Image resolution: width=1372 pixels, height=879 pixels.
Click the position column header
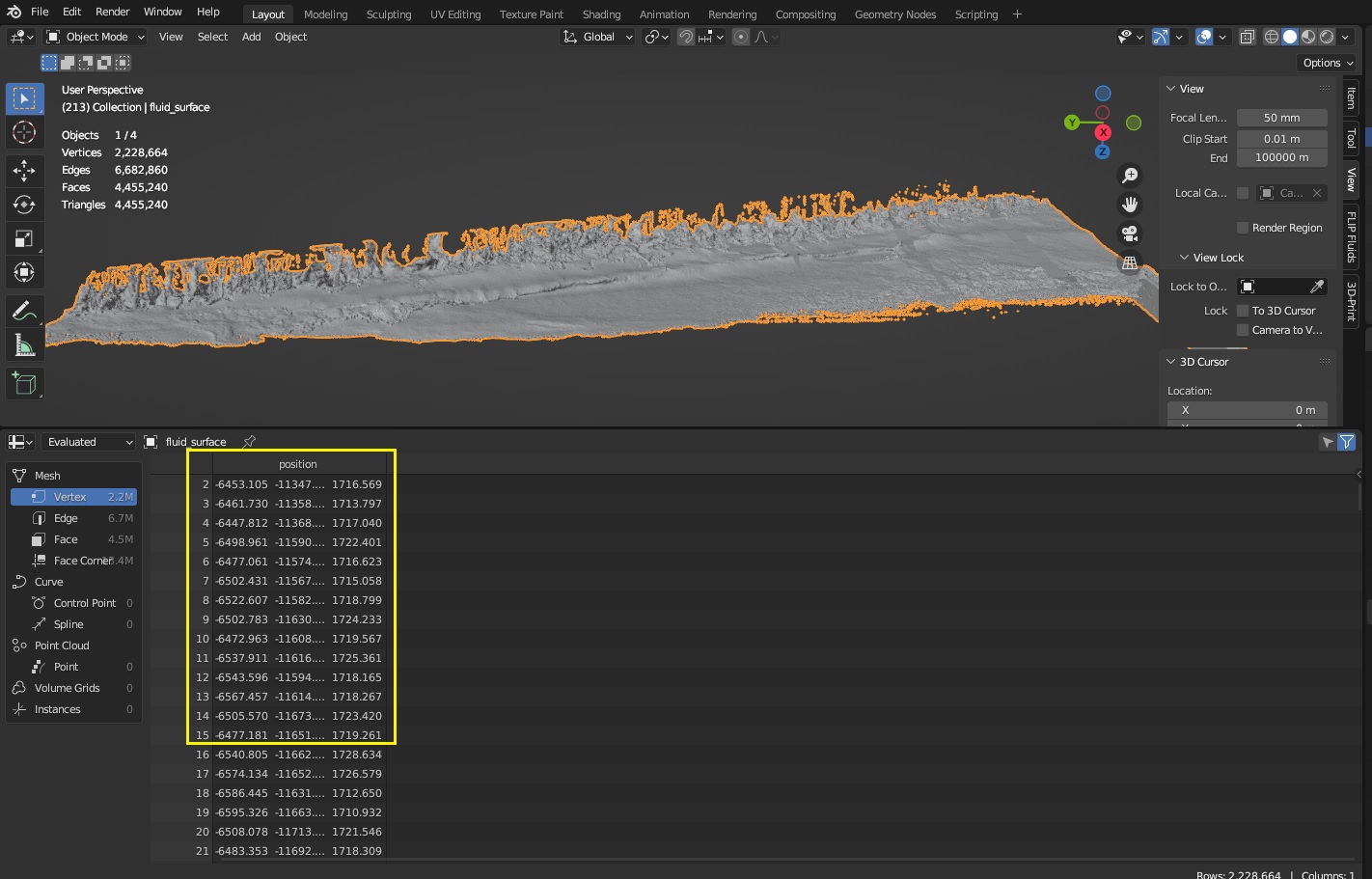(x=298, y=464)
